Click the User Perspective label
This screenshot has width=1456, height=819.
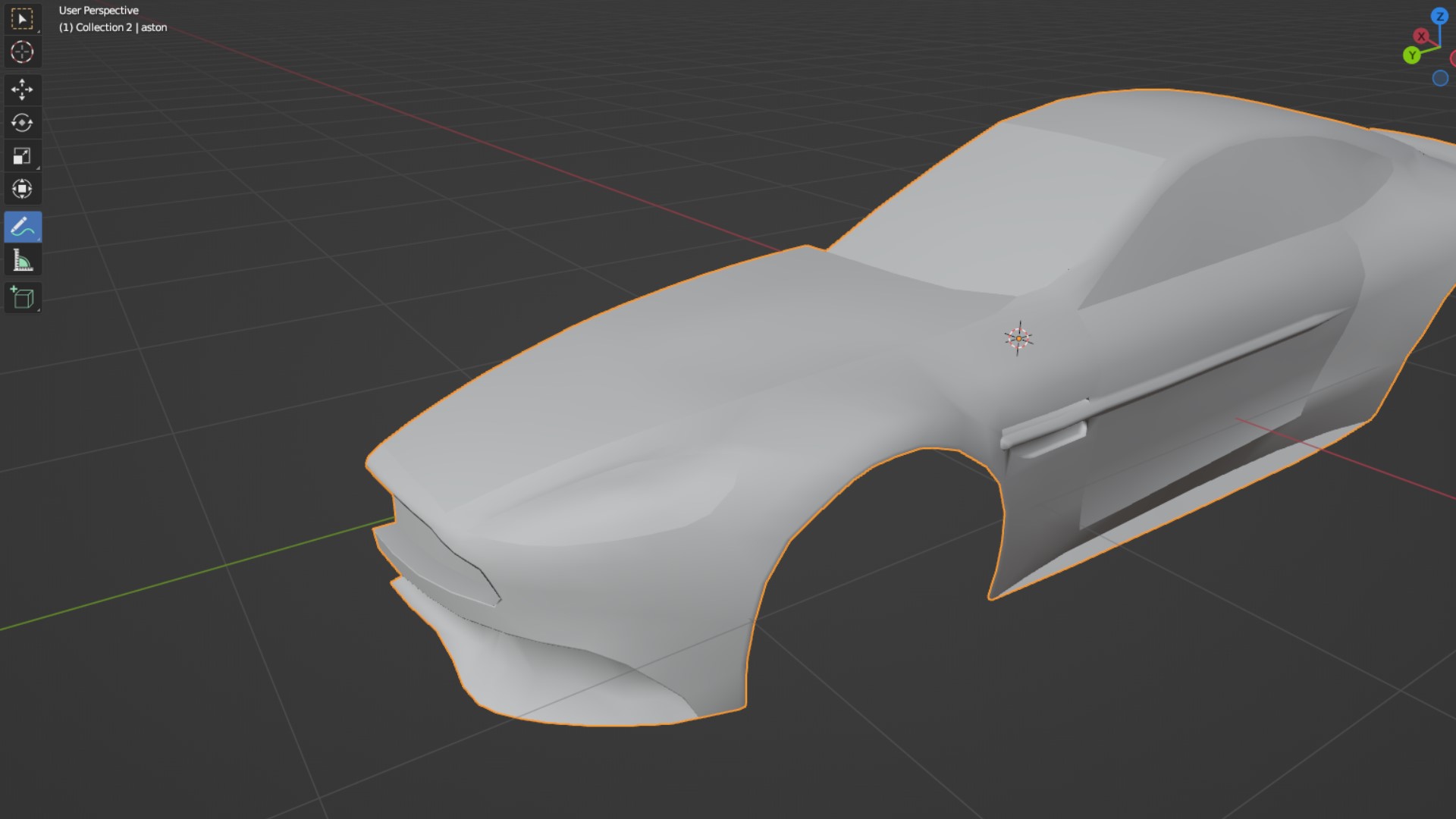pyautogui.click(x=99, y=11)
